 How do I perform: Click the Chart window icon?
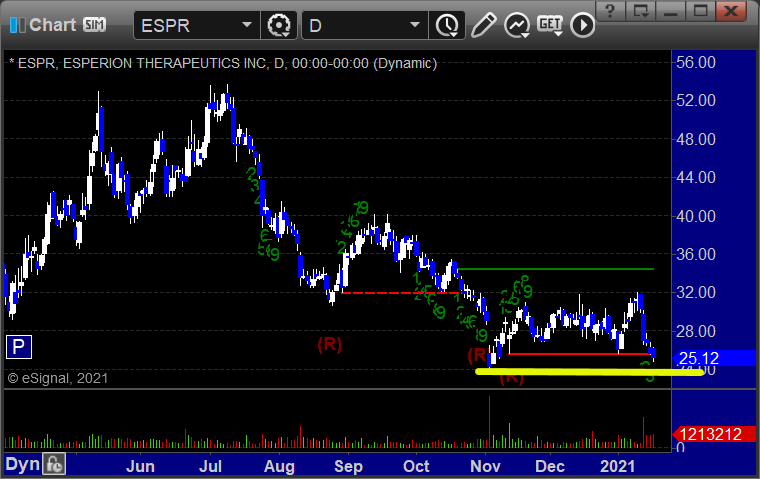tap(17, 25)
